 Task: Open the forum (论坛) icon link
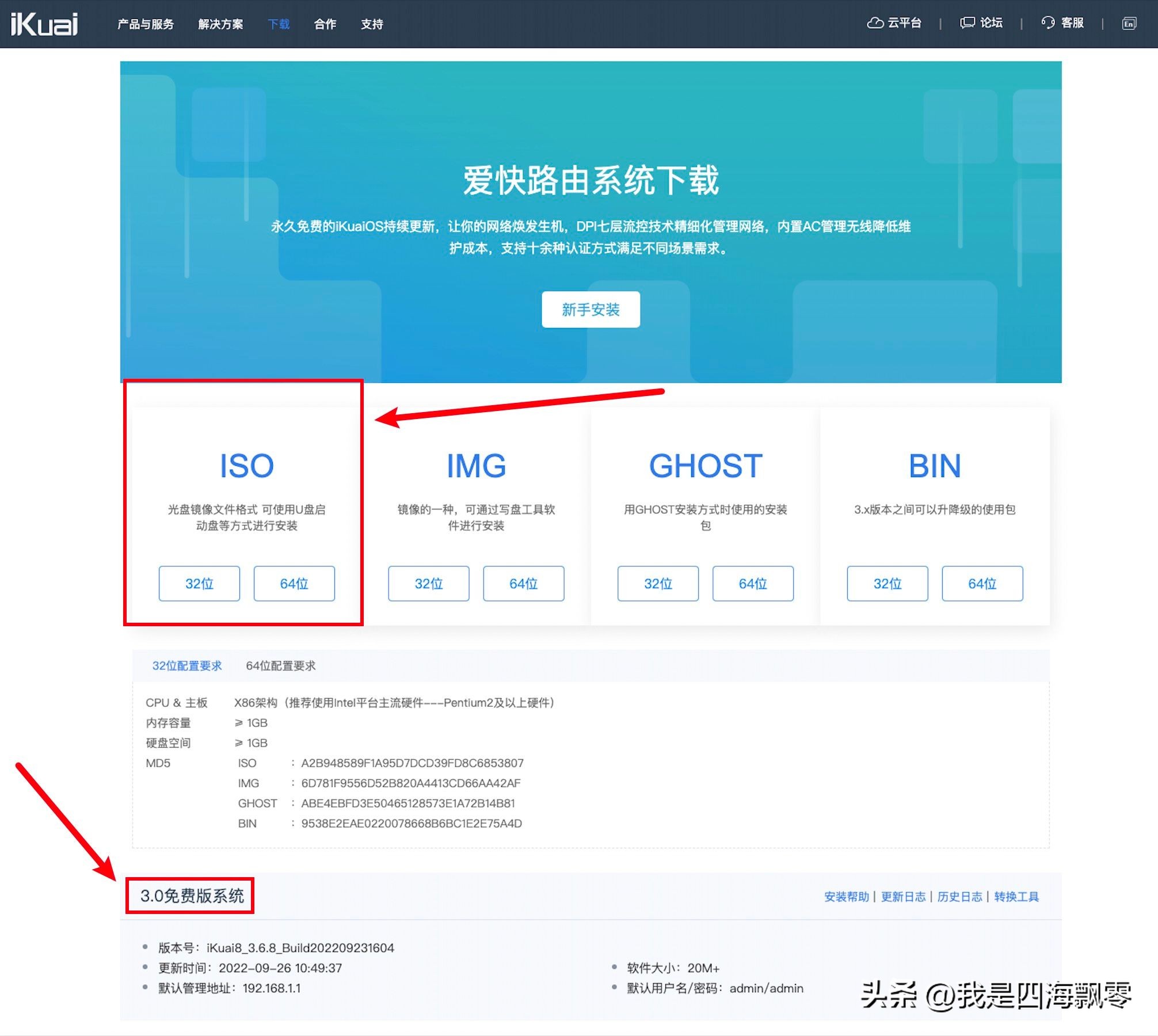pos(967,23)
